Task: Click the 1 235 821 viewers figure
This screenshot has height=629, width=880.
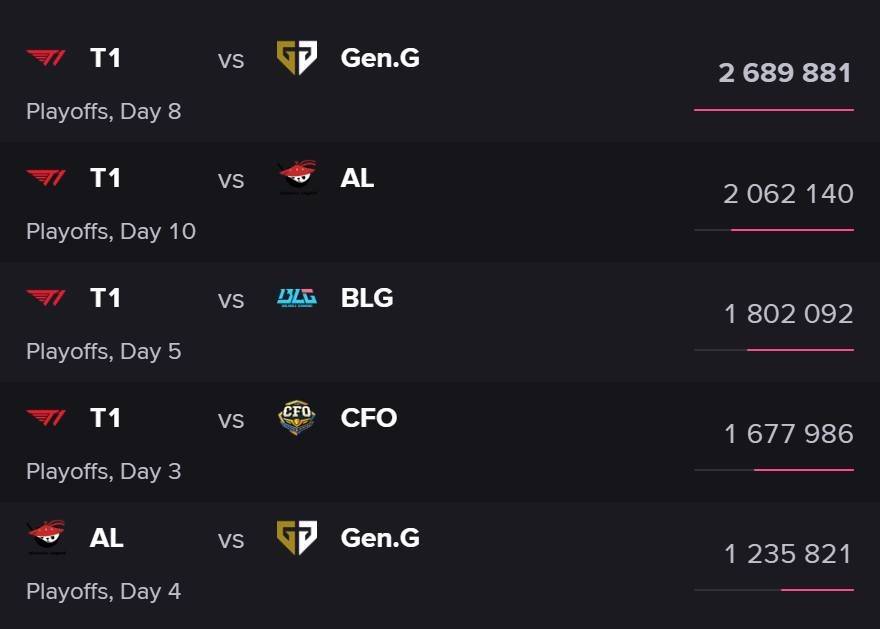Action: coord(789,554)
